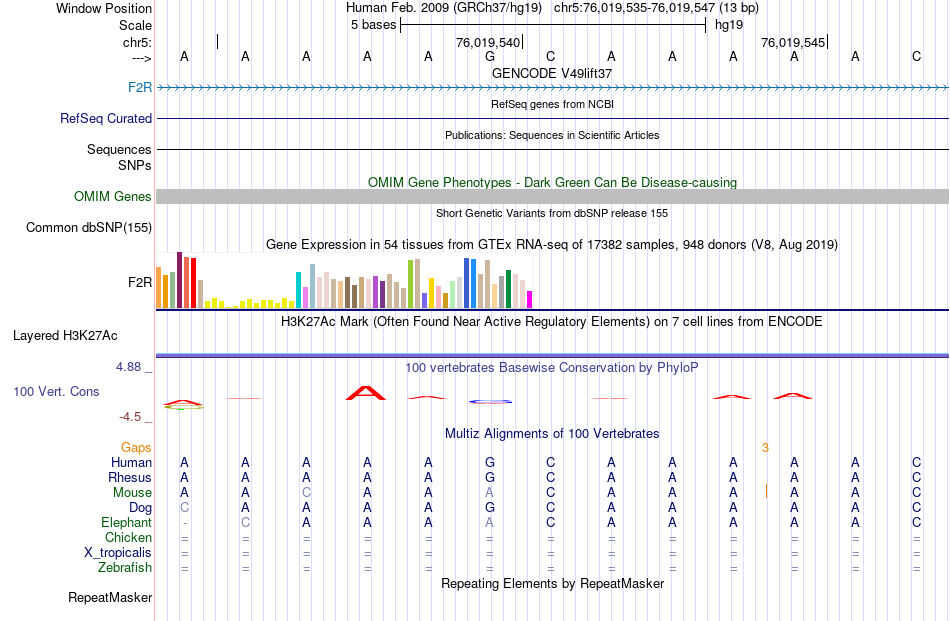Click the orange Gaps label

point(136,447)
